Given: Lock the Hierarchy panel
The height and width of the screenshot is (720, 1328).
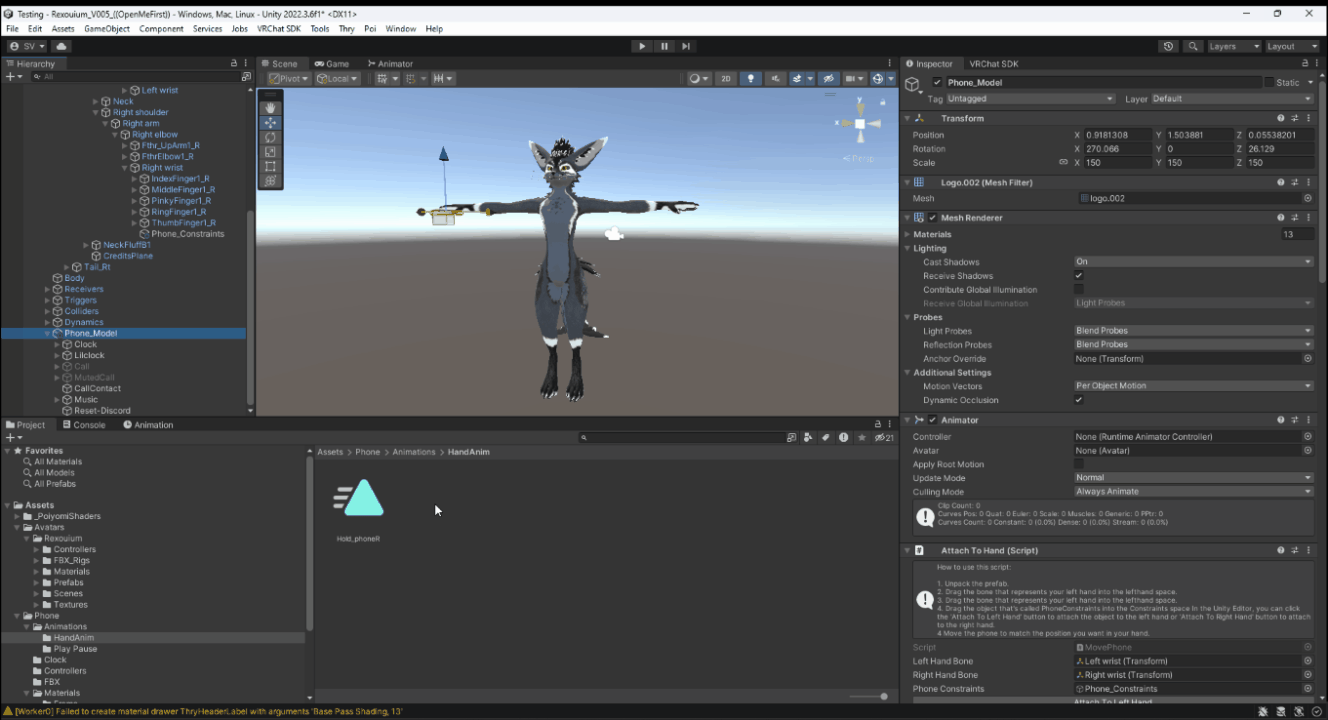Looking at the screenshot, I should click(x=234, y=64).
